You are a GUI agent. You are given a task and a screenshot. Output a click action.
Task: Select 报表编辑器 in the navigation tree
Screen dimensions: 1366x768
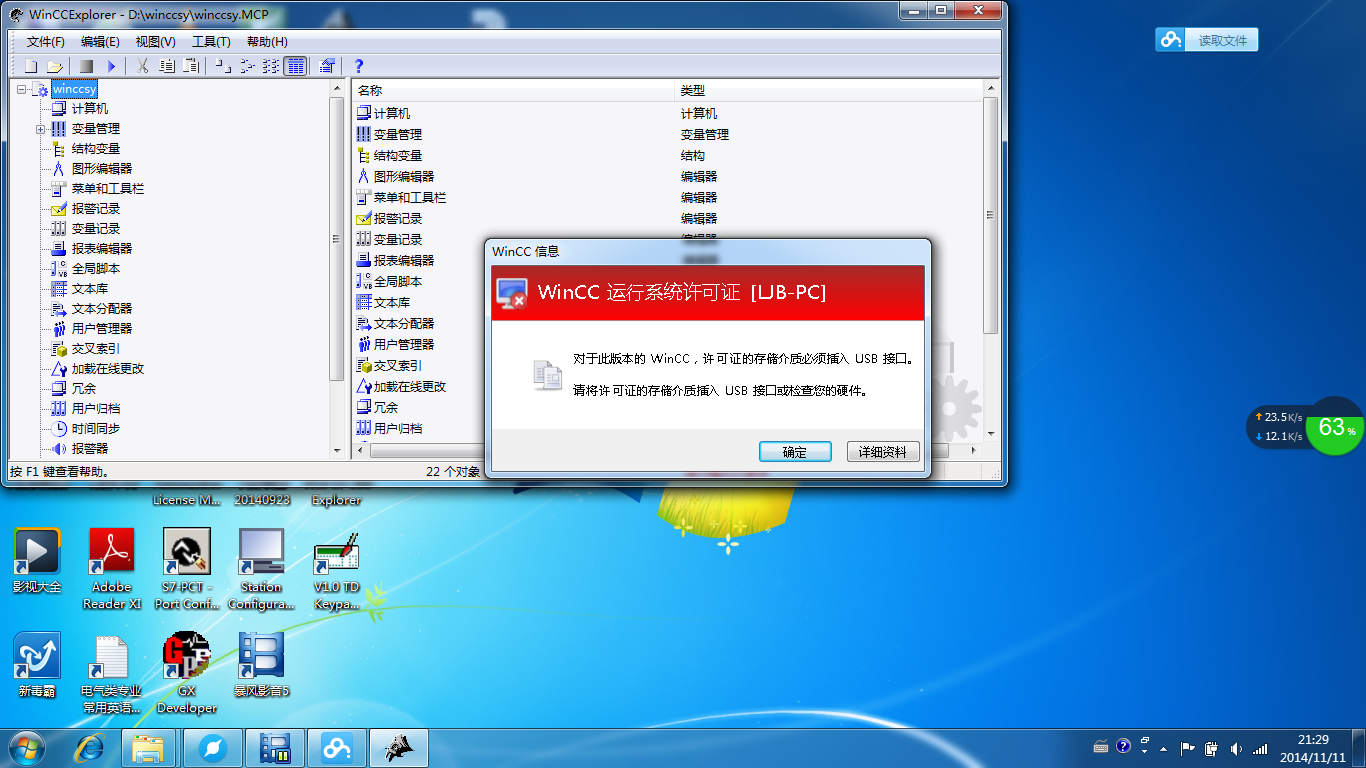pyautogui.click(x=102, y=249)
